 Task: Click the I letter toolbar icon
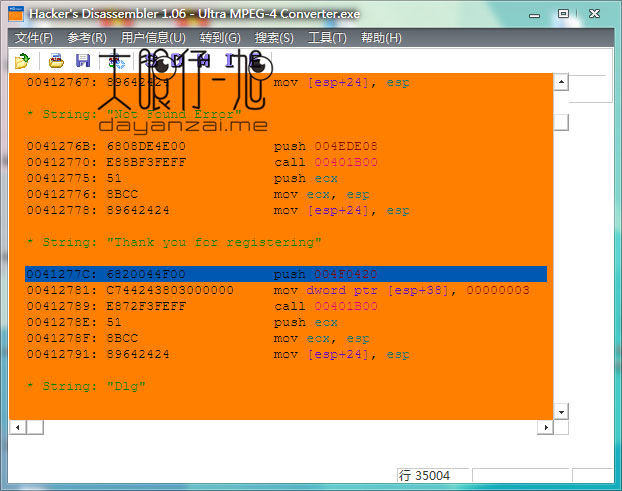pos(230,61)
